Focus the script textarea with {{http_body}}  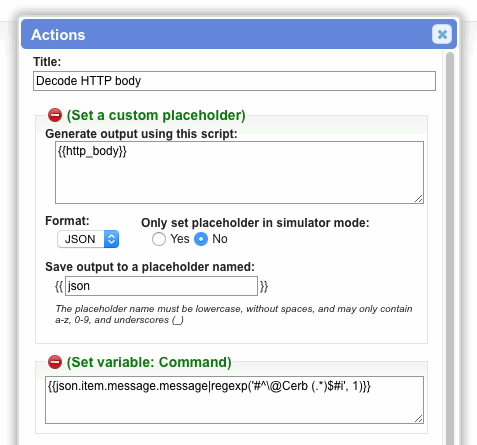coord(239,172)
